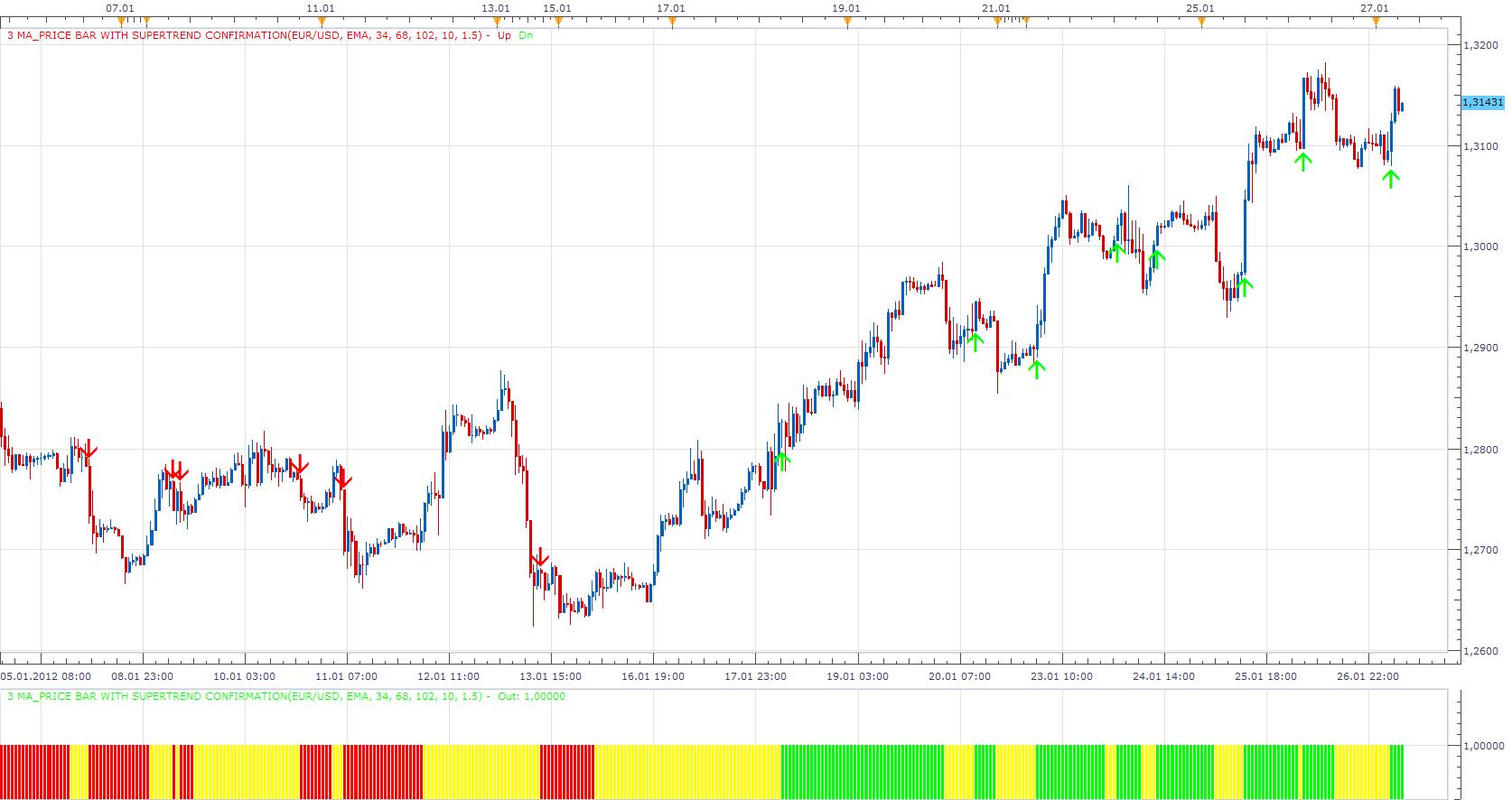Click the '08.01 23:00' time label

pyautogui.click(x=143, y=676)
